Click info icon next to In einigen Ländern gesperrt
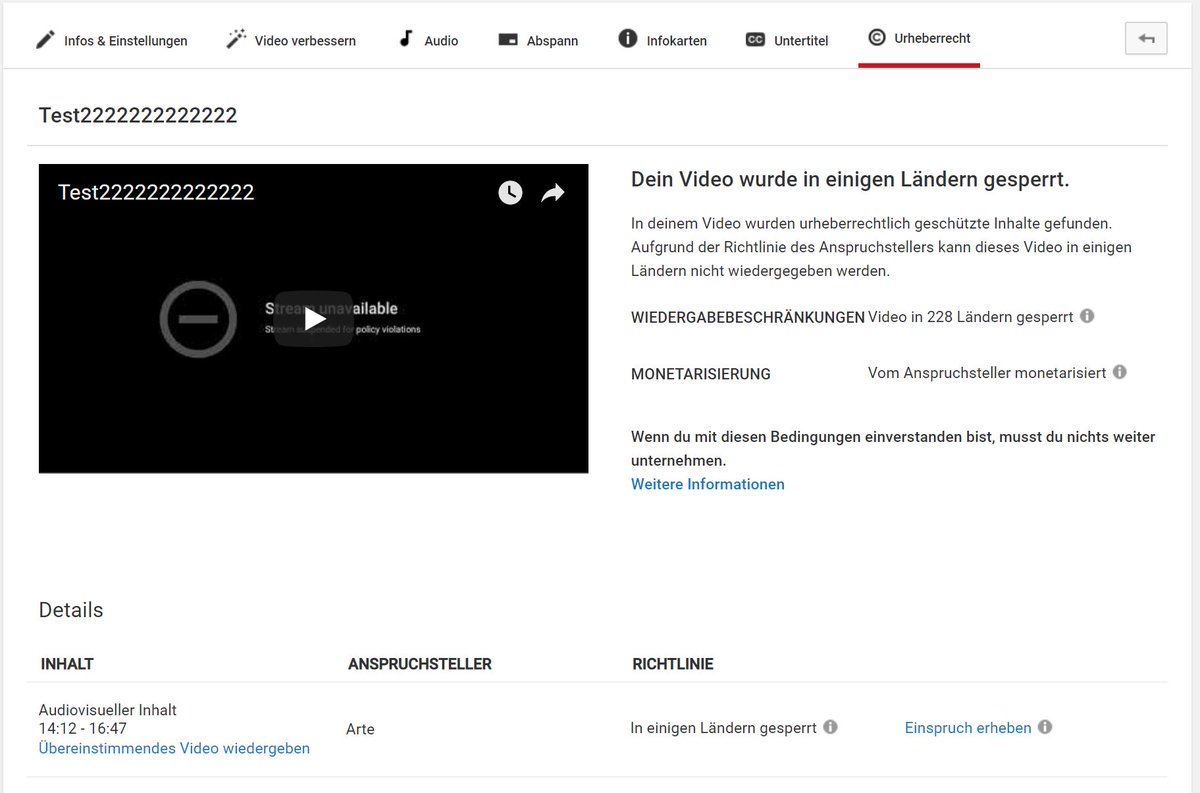This screenshot has width=1200, height=793. coord(830,727)
